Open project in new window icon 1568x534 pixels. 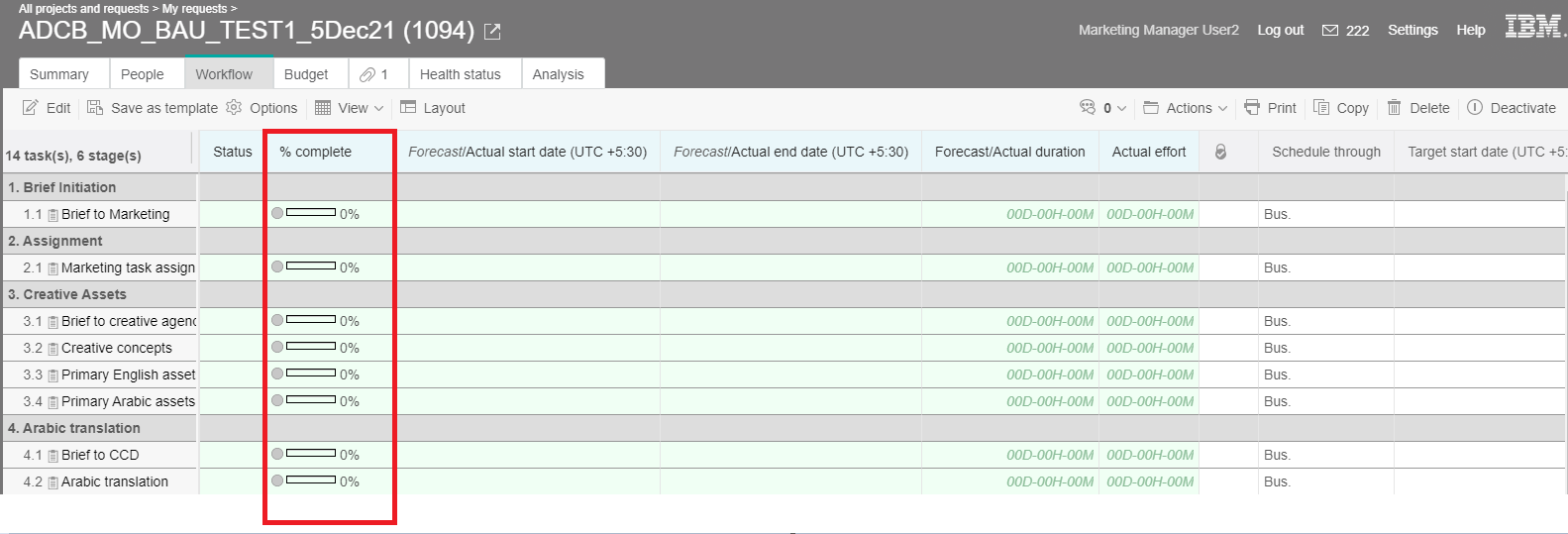pos(492,32)
